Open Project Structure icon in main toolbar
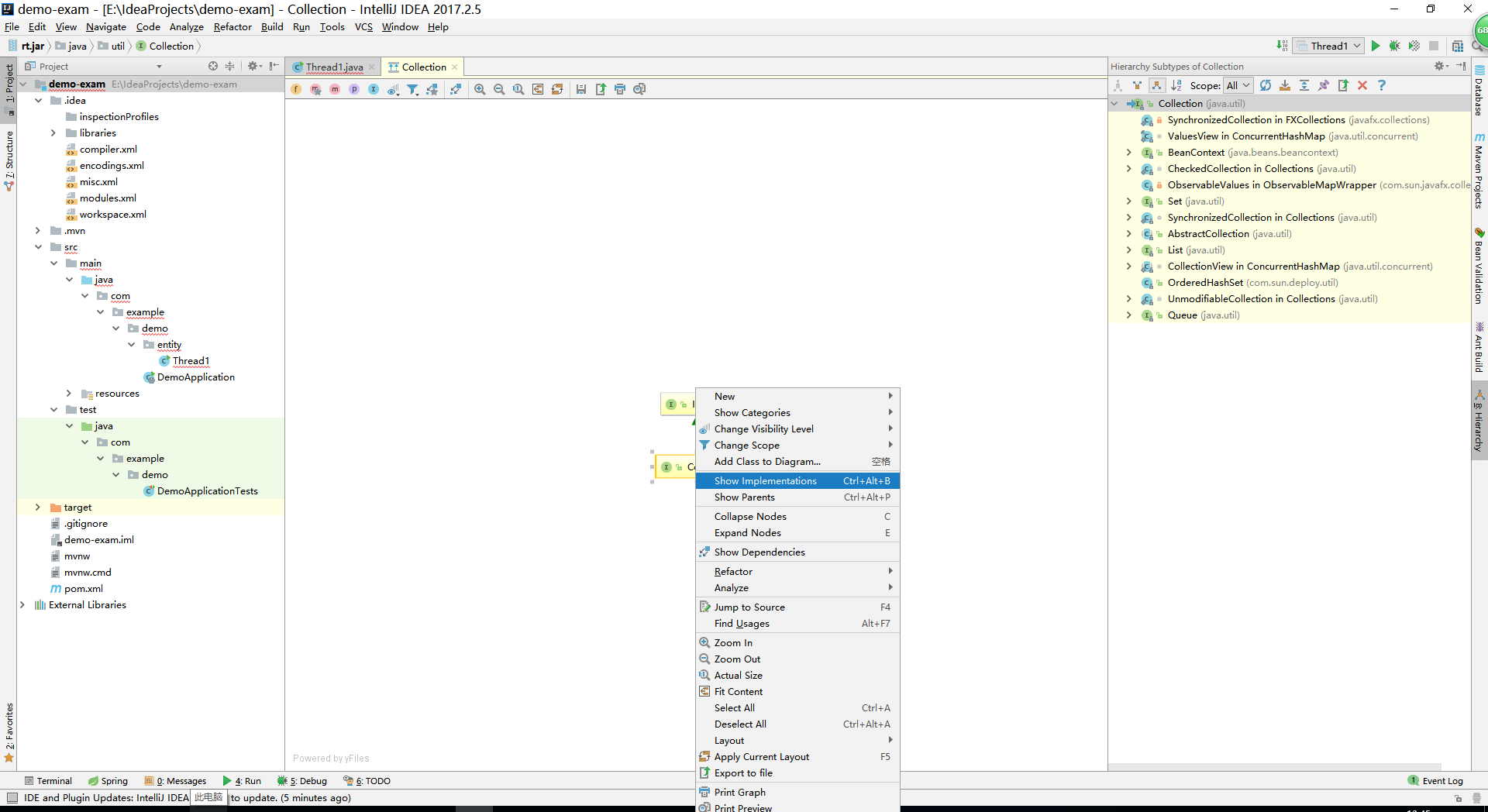 pos(1458,46)
